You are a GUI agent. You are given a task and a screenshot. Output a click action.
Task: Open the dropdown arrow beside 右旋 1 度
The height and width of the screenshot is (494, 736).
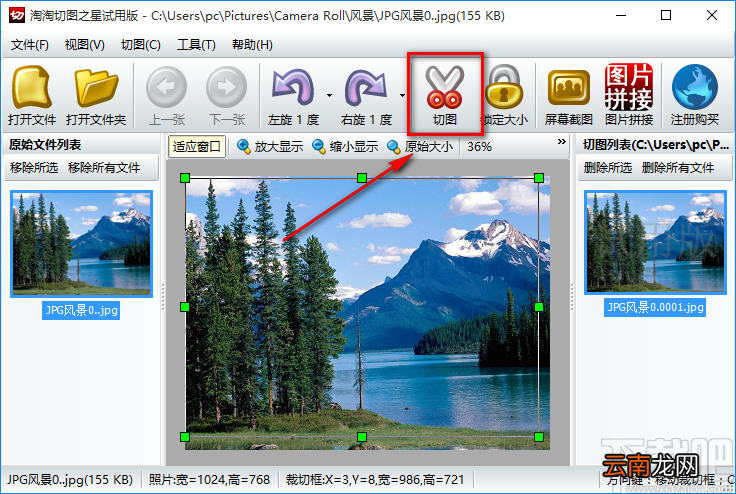[402, 95]
